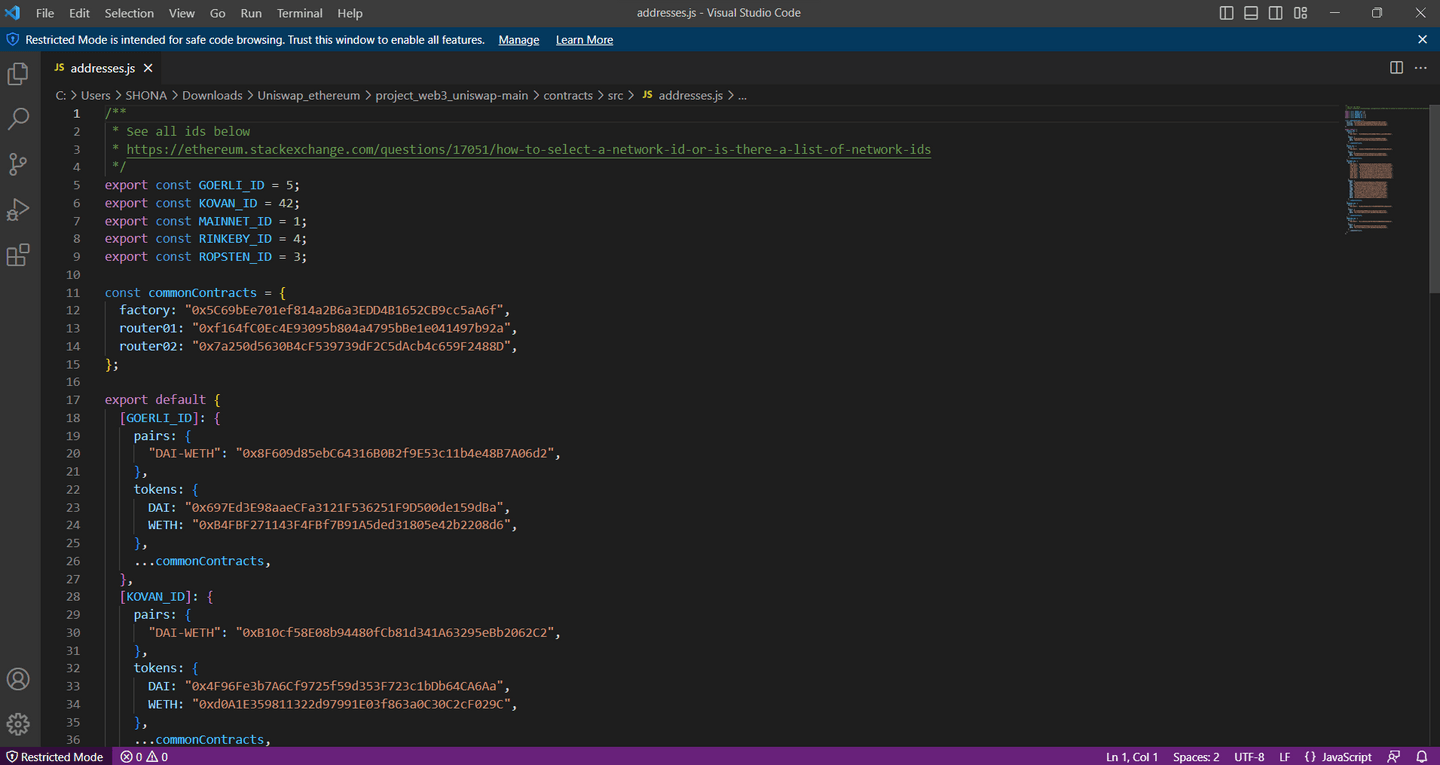Select the addresses.js tab
Screen dimensions: 1440x765
[103, 68]
